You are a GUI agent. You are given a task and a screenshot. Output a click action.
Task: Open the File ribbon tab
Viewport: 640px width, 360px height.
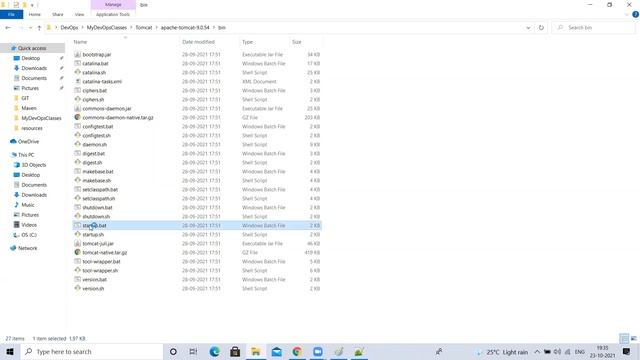pos(11,14)
